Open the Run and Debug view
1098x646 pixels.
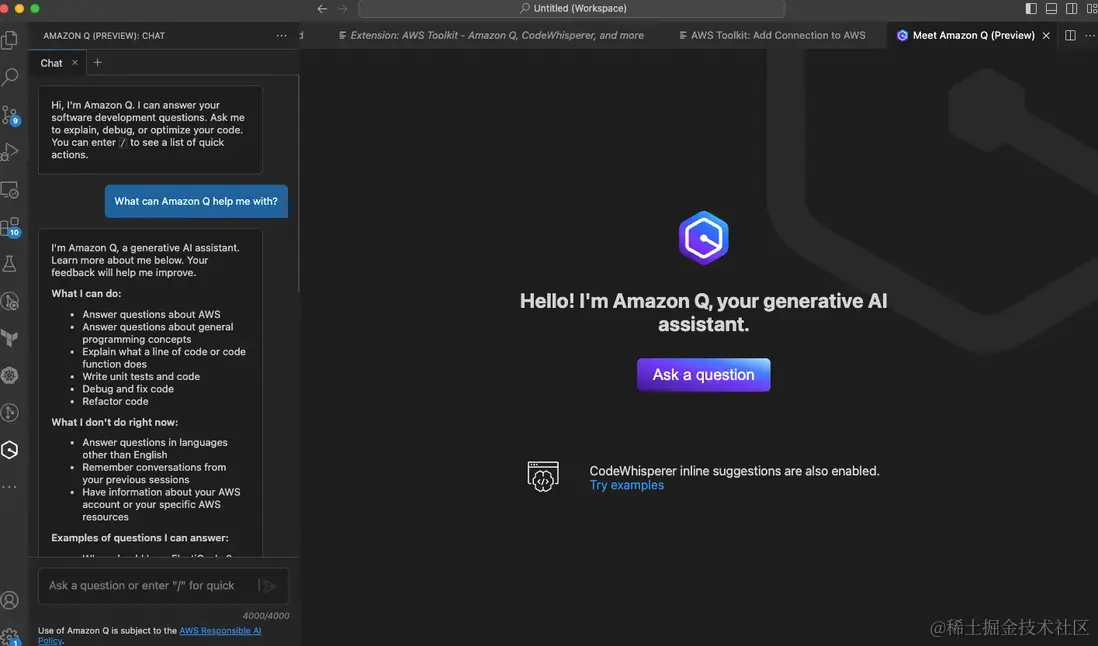click(x=10, y=152)
